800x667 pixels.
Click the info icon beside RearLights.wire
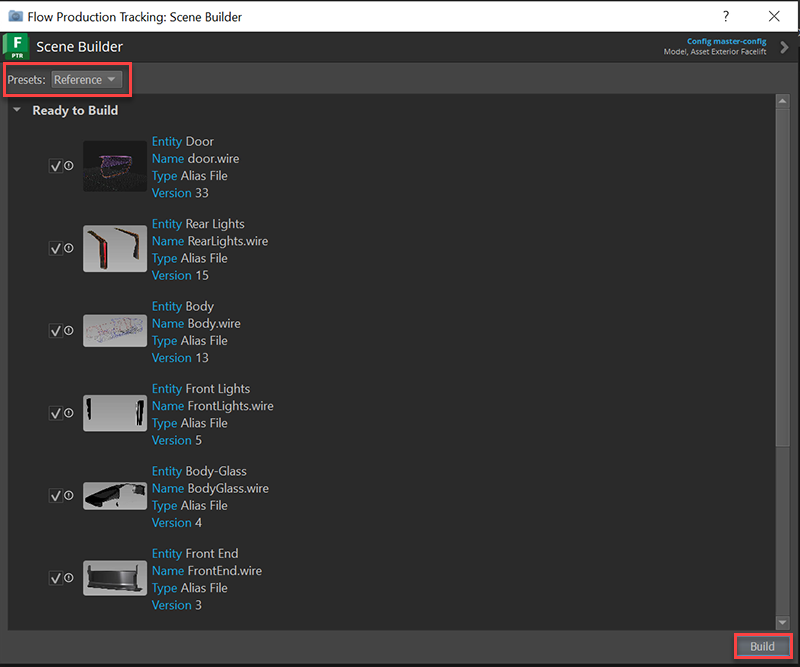coord(69,248)
